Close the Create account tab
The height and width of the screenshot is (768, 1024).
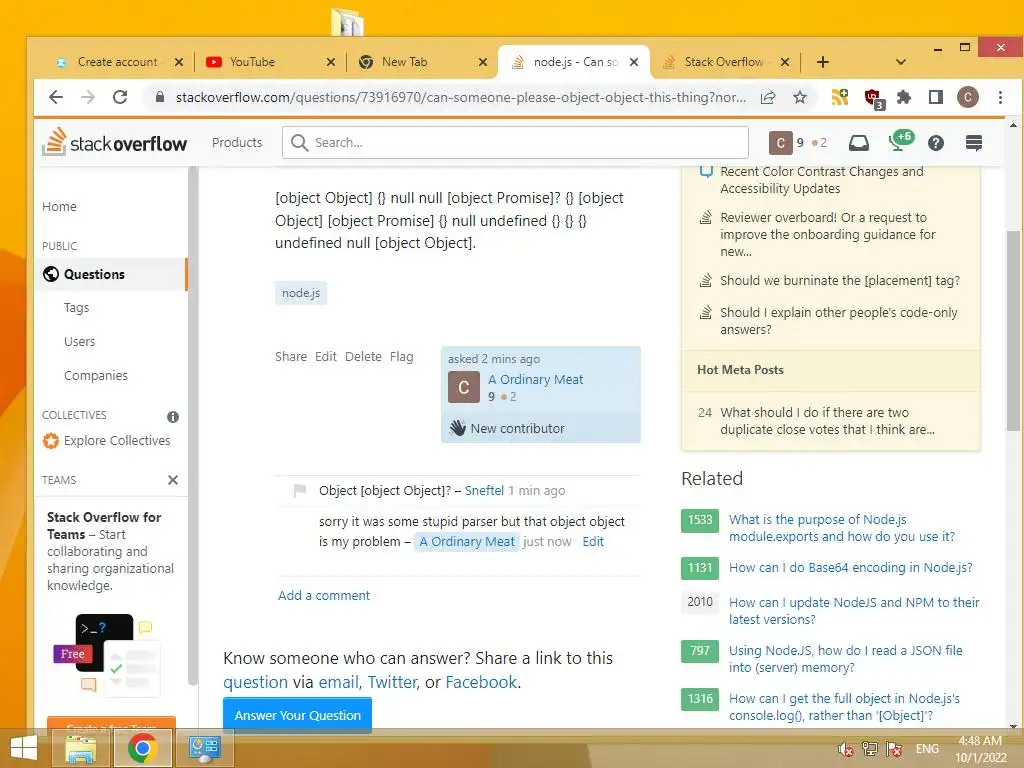(x=179, y=62)
